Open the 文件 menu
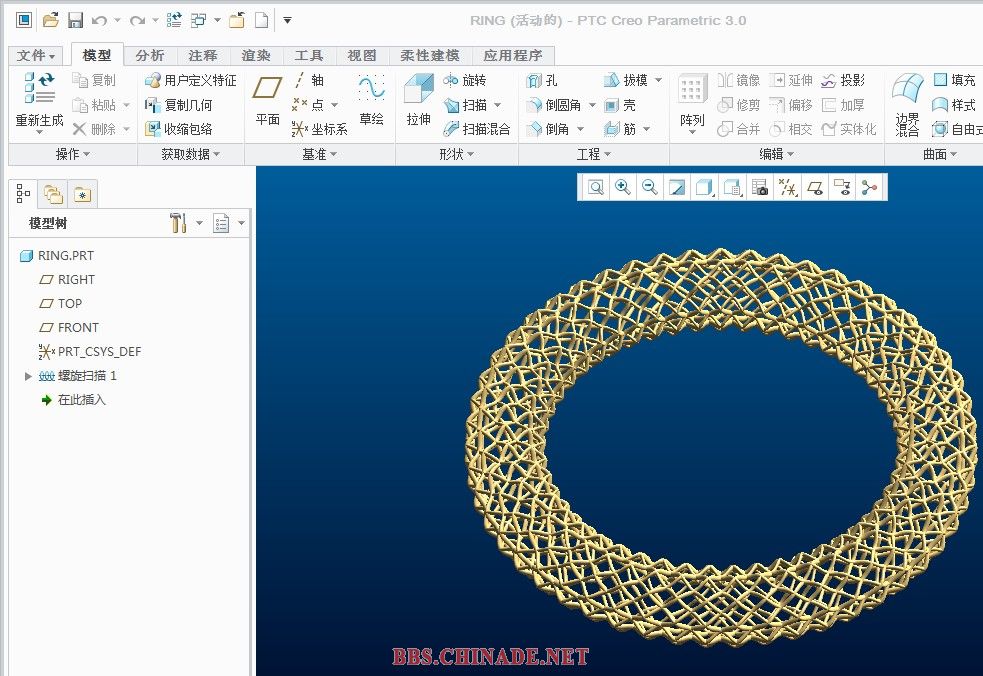 37,56
